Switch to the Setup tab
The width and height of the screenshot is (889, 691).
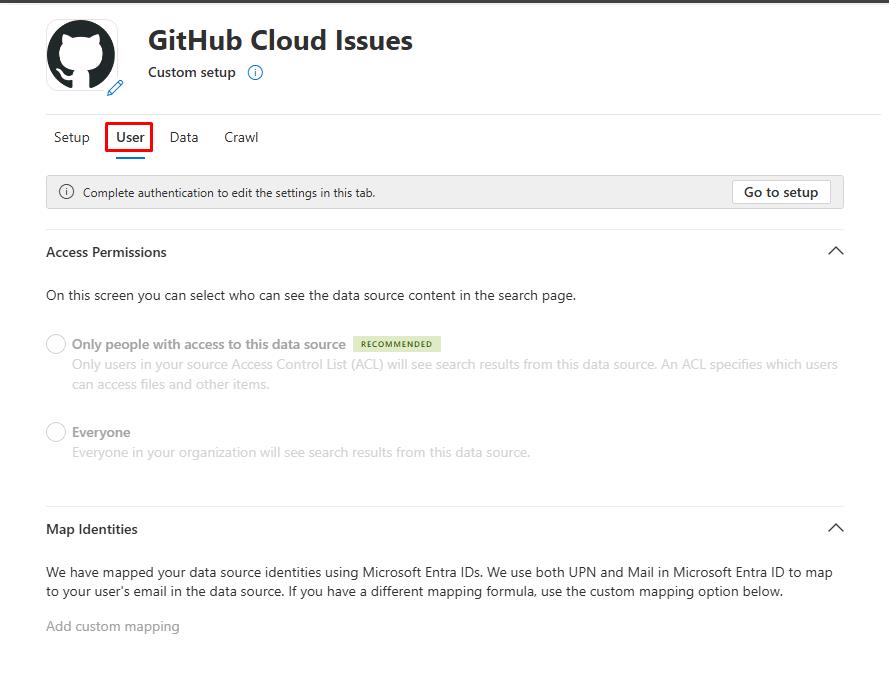(x=71, y=138)
